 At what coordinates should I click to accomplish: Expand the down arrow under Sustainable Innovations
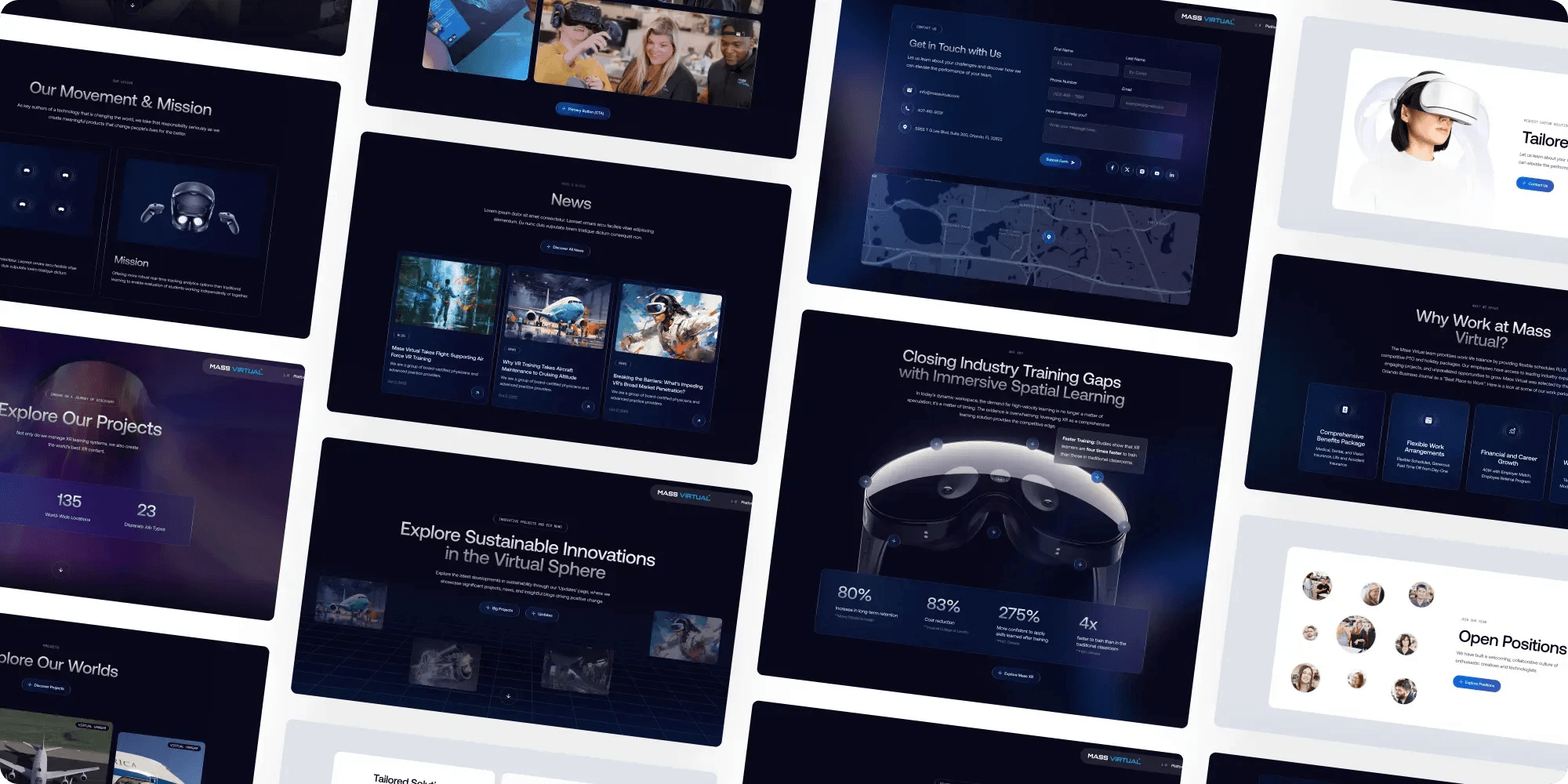[508, 695]
